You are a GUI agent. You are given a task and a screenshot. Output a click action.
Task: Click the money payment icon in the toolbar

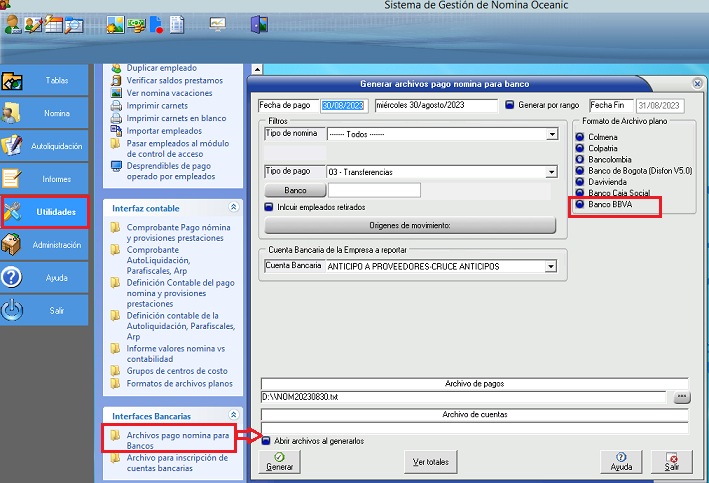click(x=136, y=24)
